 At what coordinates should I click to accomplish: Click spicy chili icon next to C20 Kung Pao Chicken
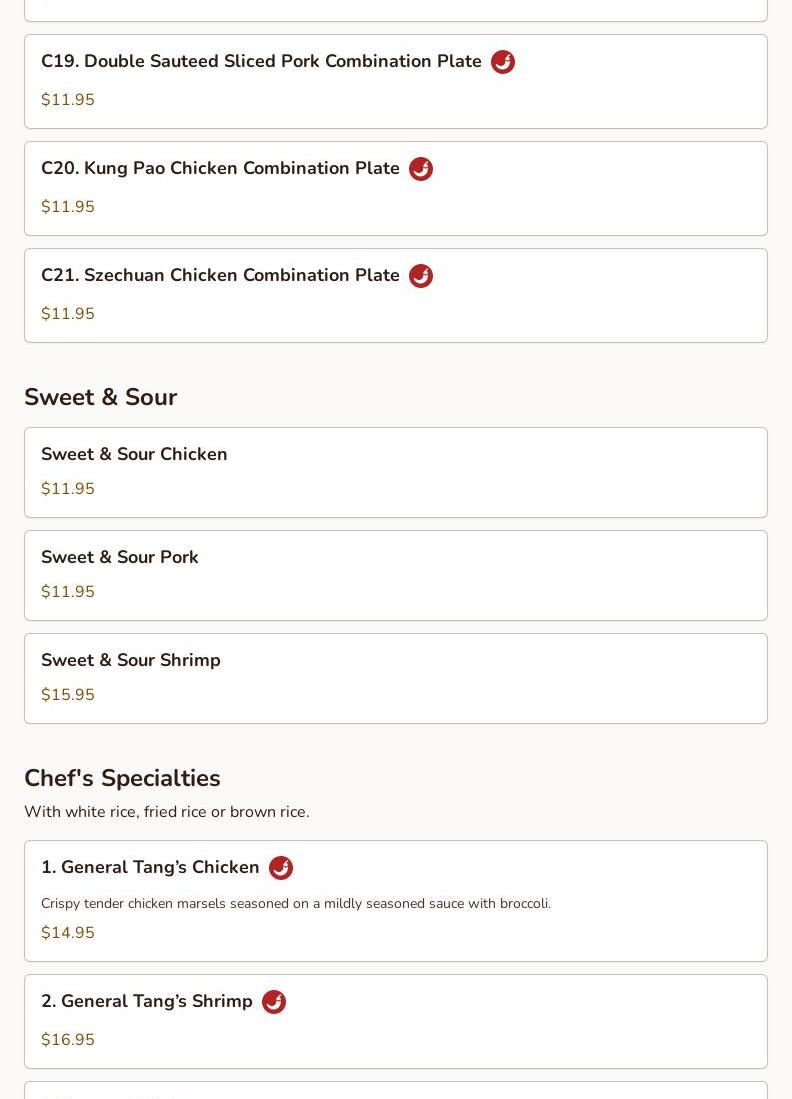tap(421, 169)
